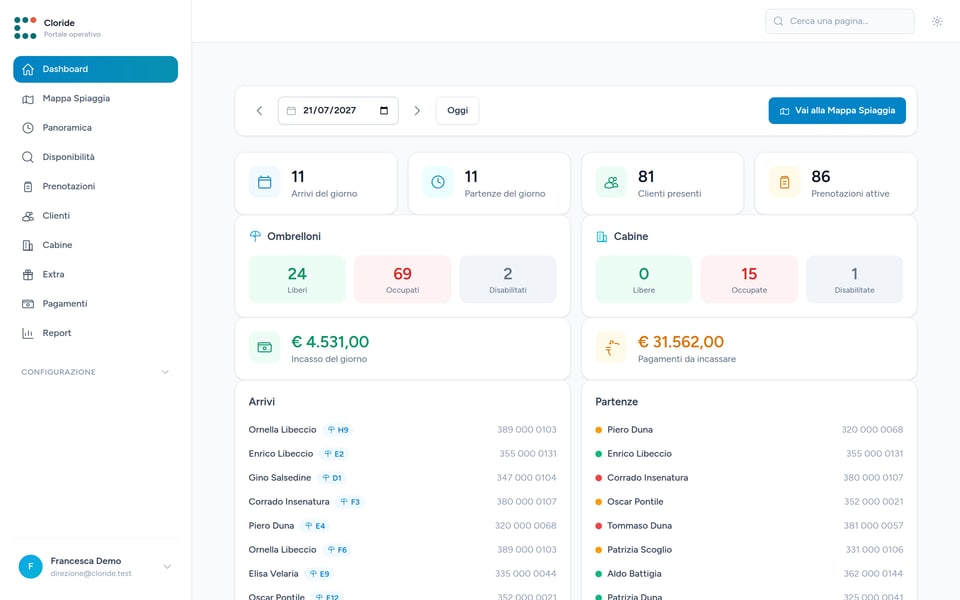Click the E2 umbrella tag
Screen dimensions: 960x600
coord(334,454)
